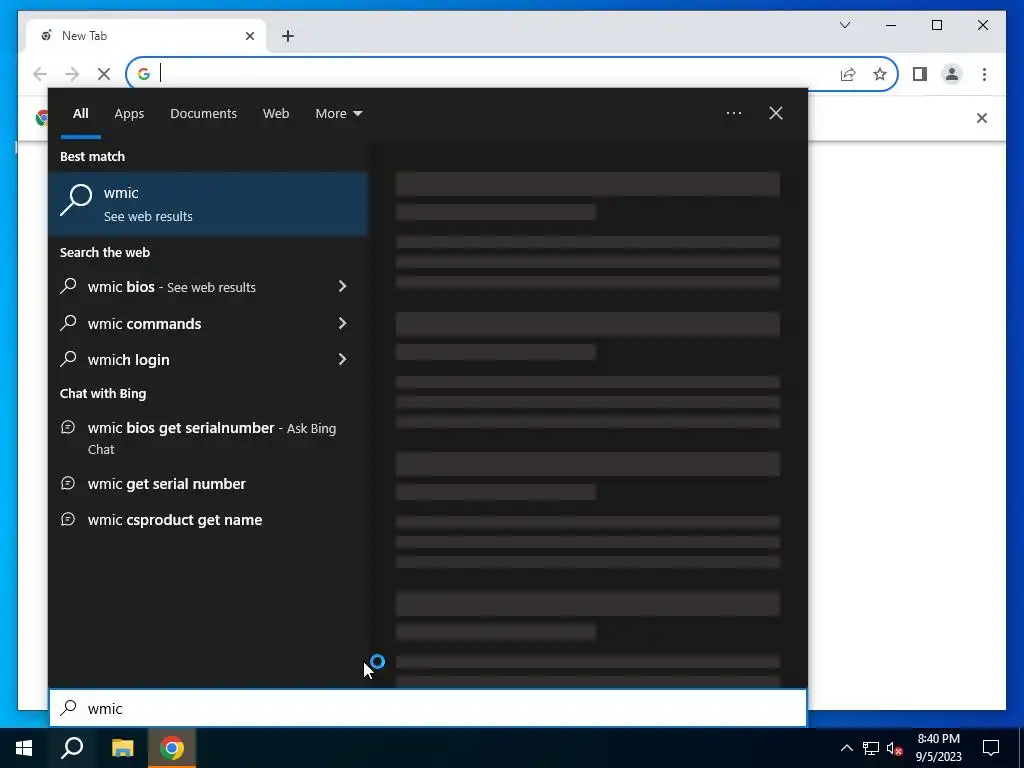Switch to the Web search tab
Image resolution: width=1024 pixels, height=768 pixels.
pos(276,114)
